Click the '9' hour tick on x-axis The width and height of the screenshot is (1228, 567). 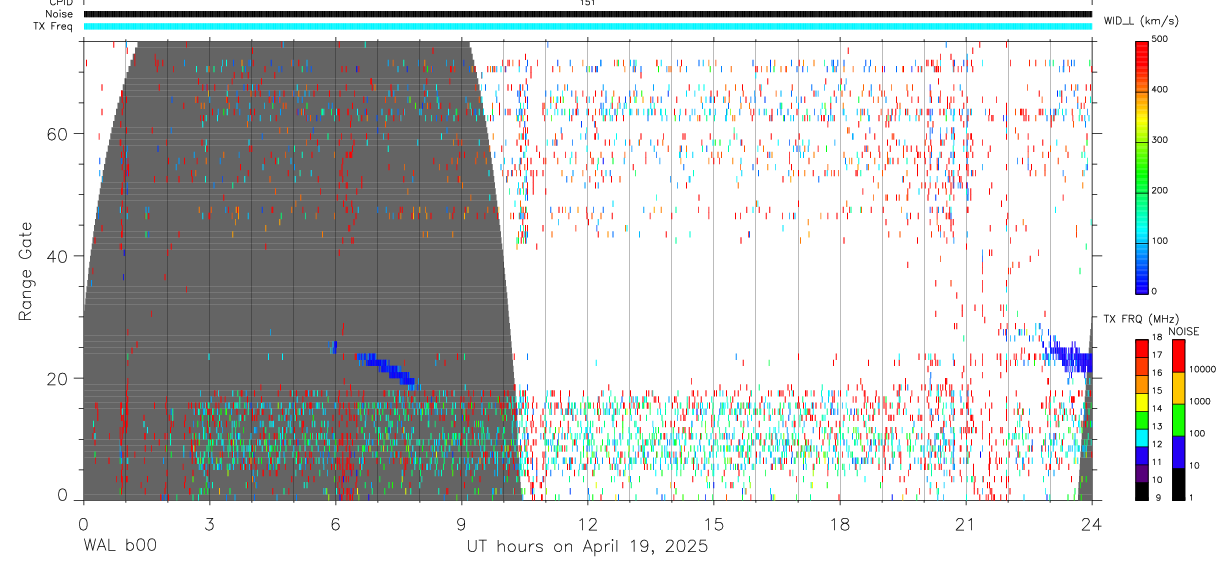pos(461,523)
